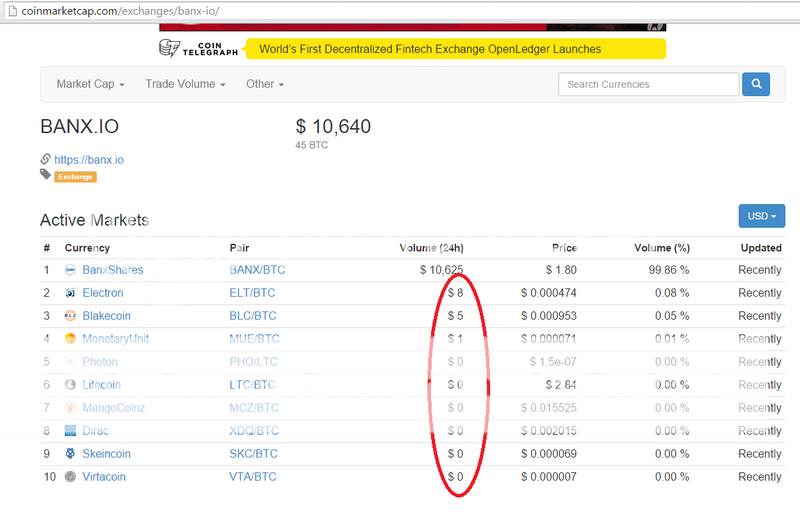Screen dimensions: 800x512
Task: Open the https://banx.io link
Action: coord(89,160)
